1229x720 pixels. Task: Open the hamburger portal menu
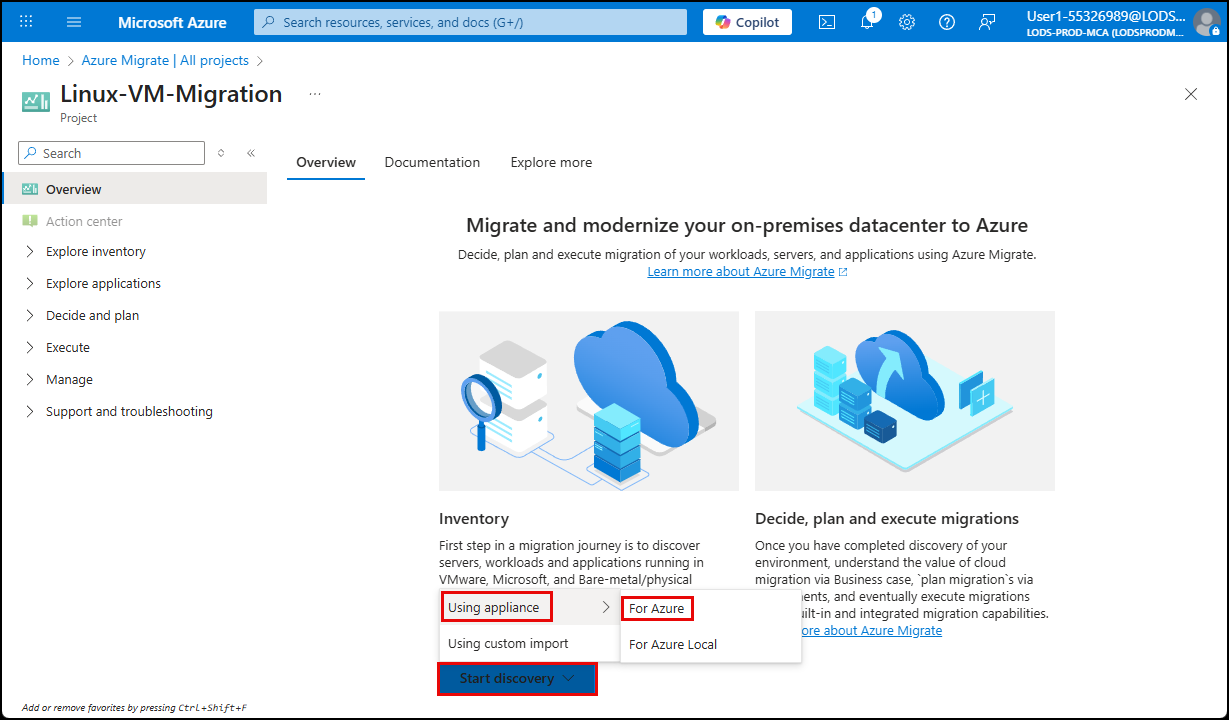74,22
